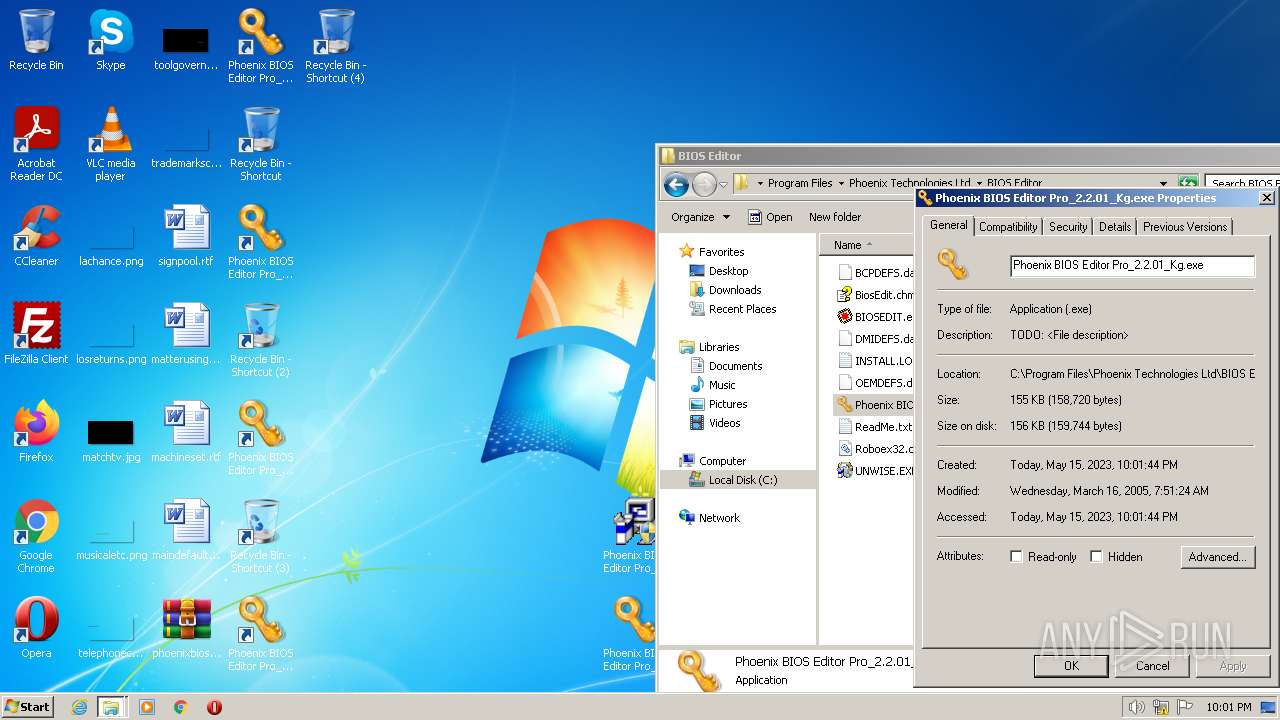
Task: Click New folder in Explorer toolbar
Action: pos(835,217)
